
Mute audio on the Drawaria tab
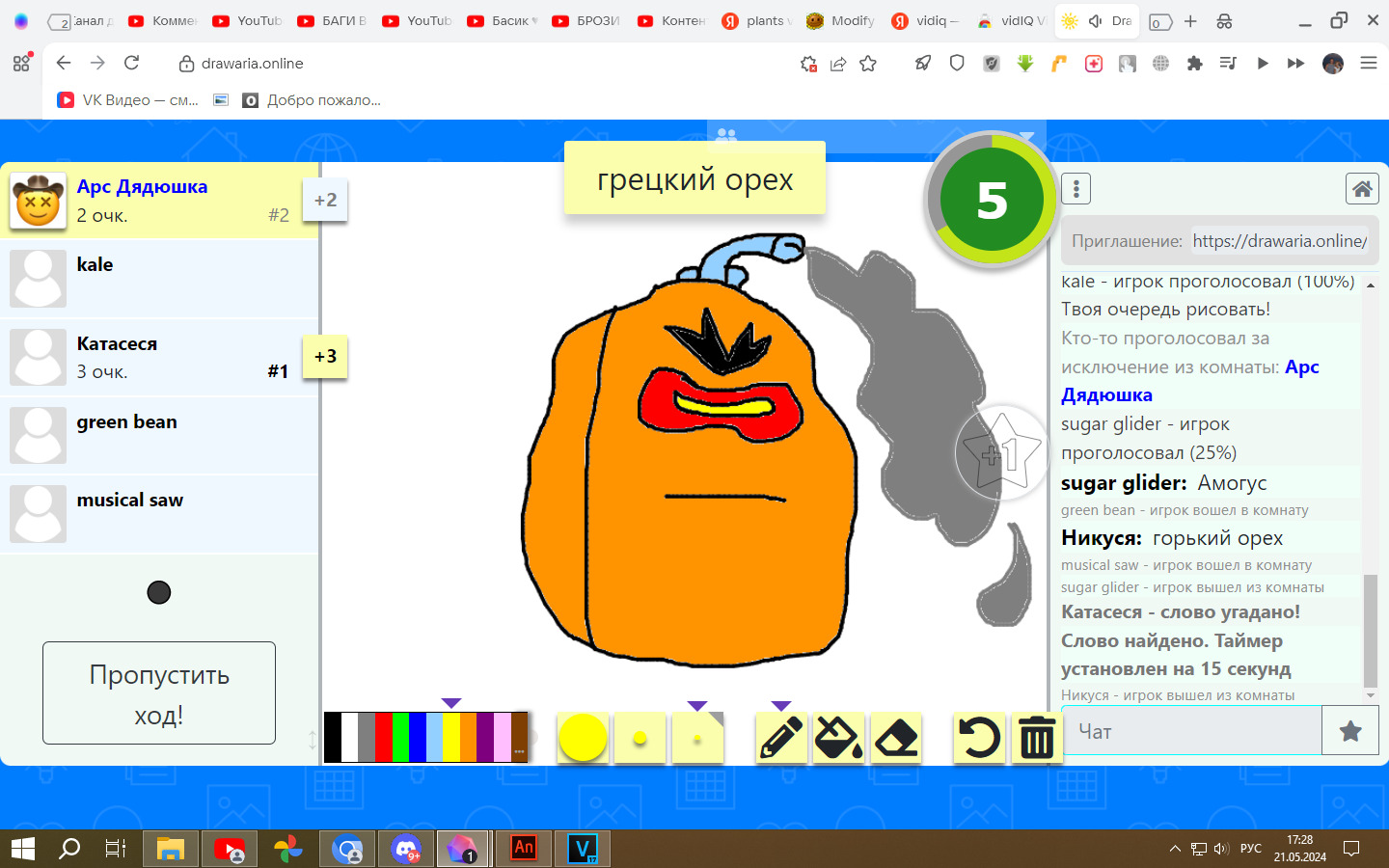[x=1096, y=20]
